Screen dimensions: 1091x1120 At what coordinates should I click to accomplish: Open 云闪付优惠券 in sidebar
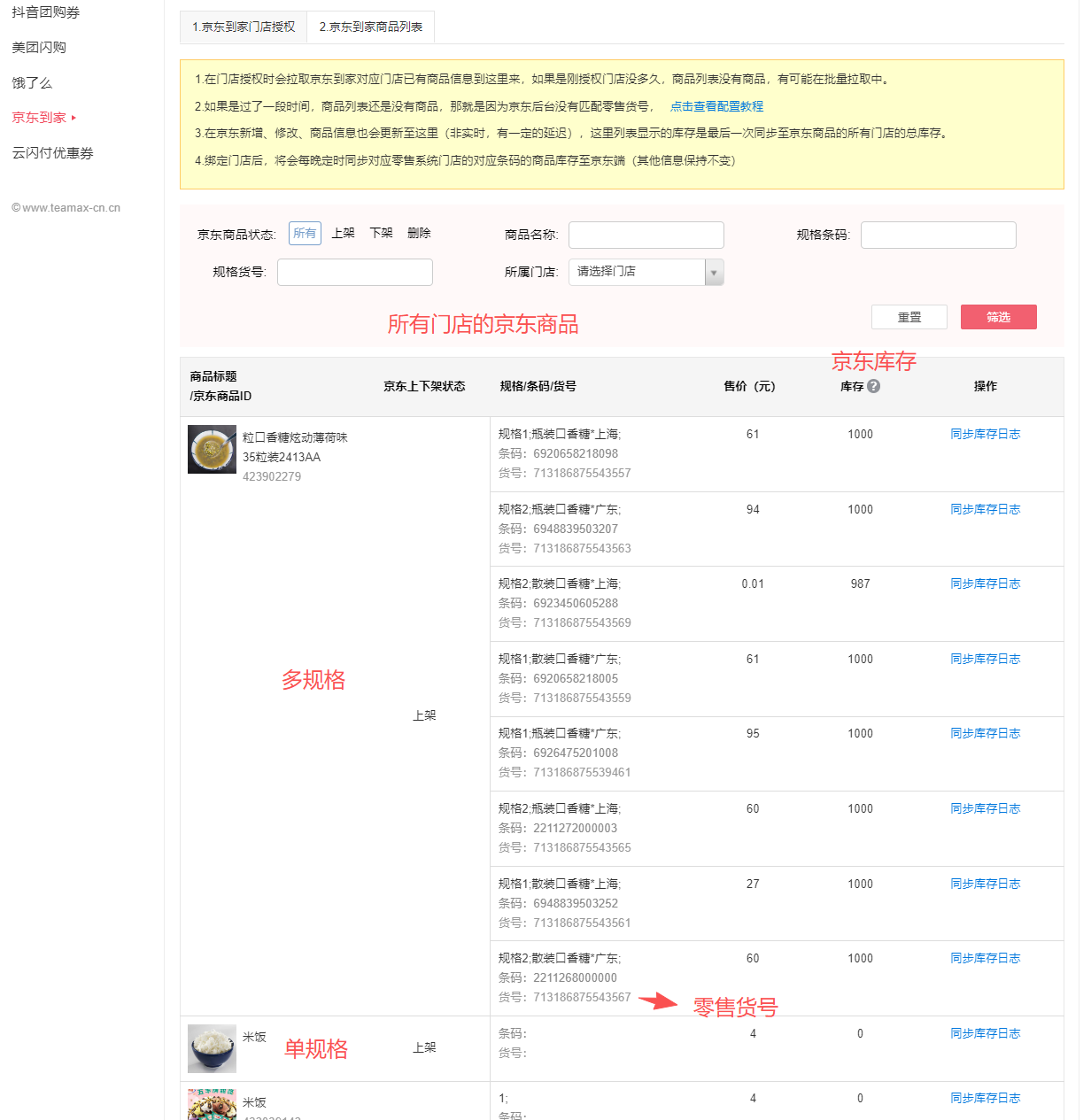52,152
